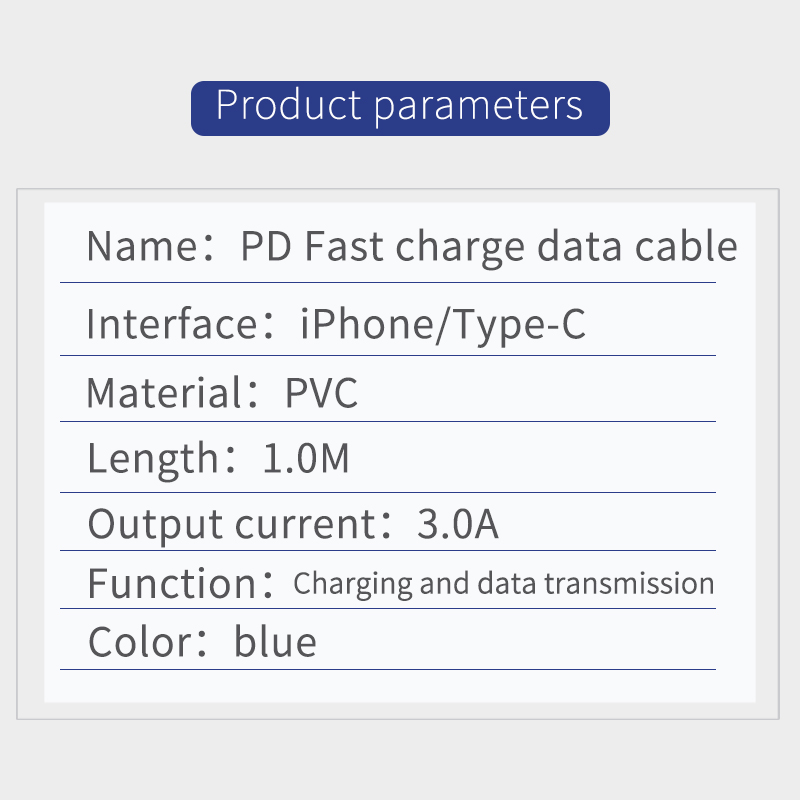Click the 3.0A output current value
Screen dimensions: 800x800
(x=457, y=524)
